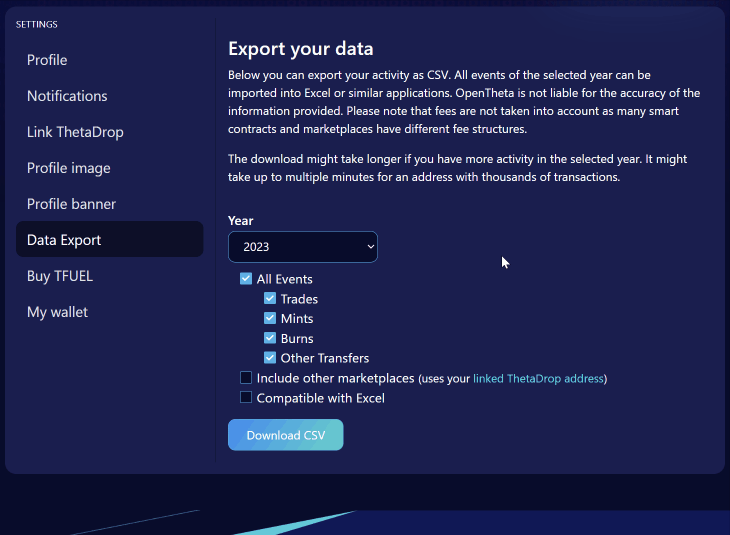Select Profile image in sidebar
The image size is (730, 535).
[68, 168]
